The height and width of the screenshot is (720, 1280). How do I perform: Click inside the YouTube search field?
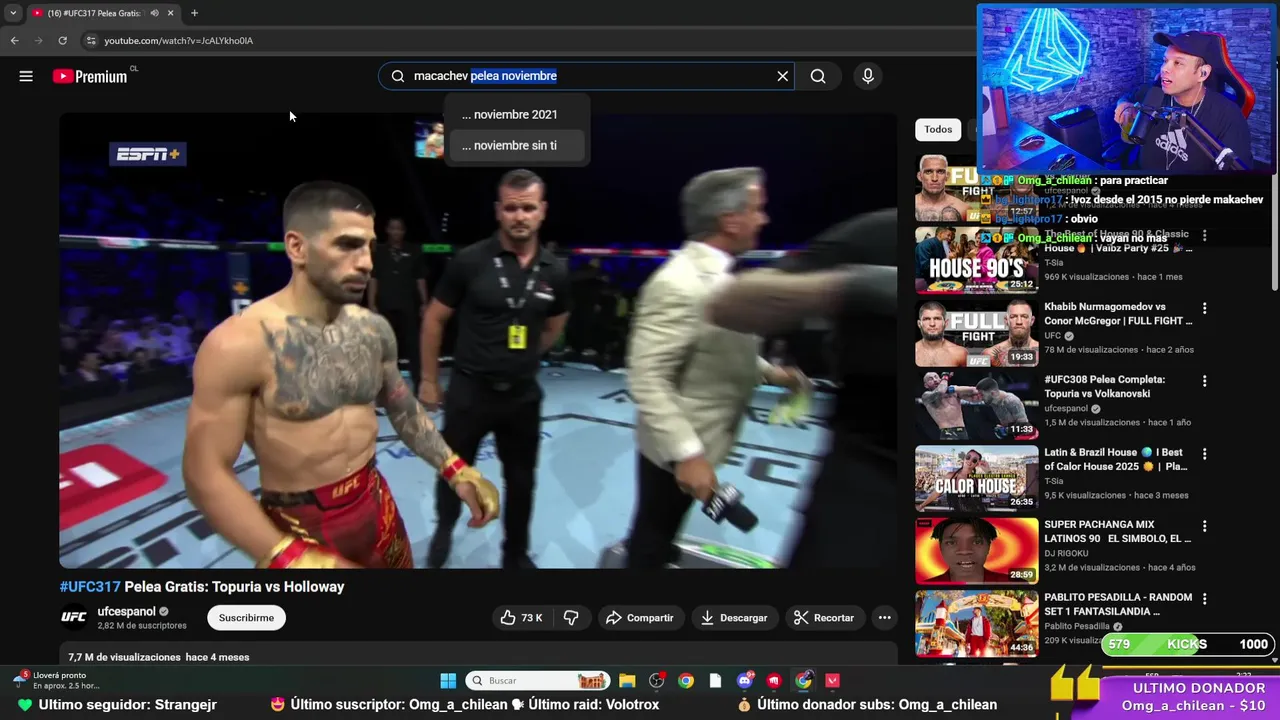pyautogui.click(x=585, y=76)
